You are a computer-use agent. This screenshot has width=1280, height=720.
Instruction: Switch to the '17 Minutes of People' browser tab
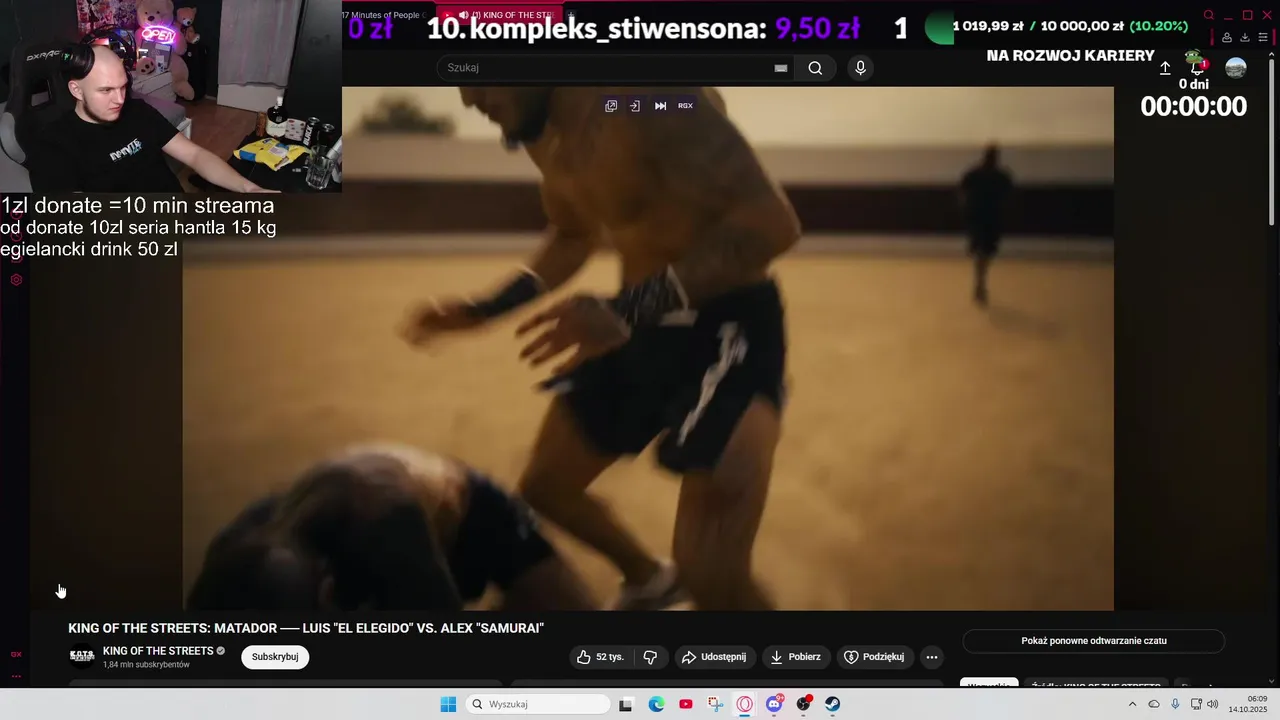383,15
